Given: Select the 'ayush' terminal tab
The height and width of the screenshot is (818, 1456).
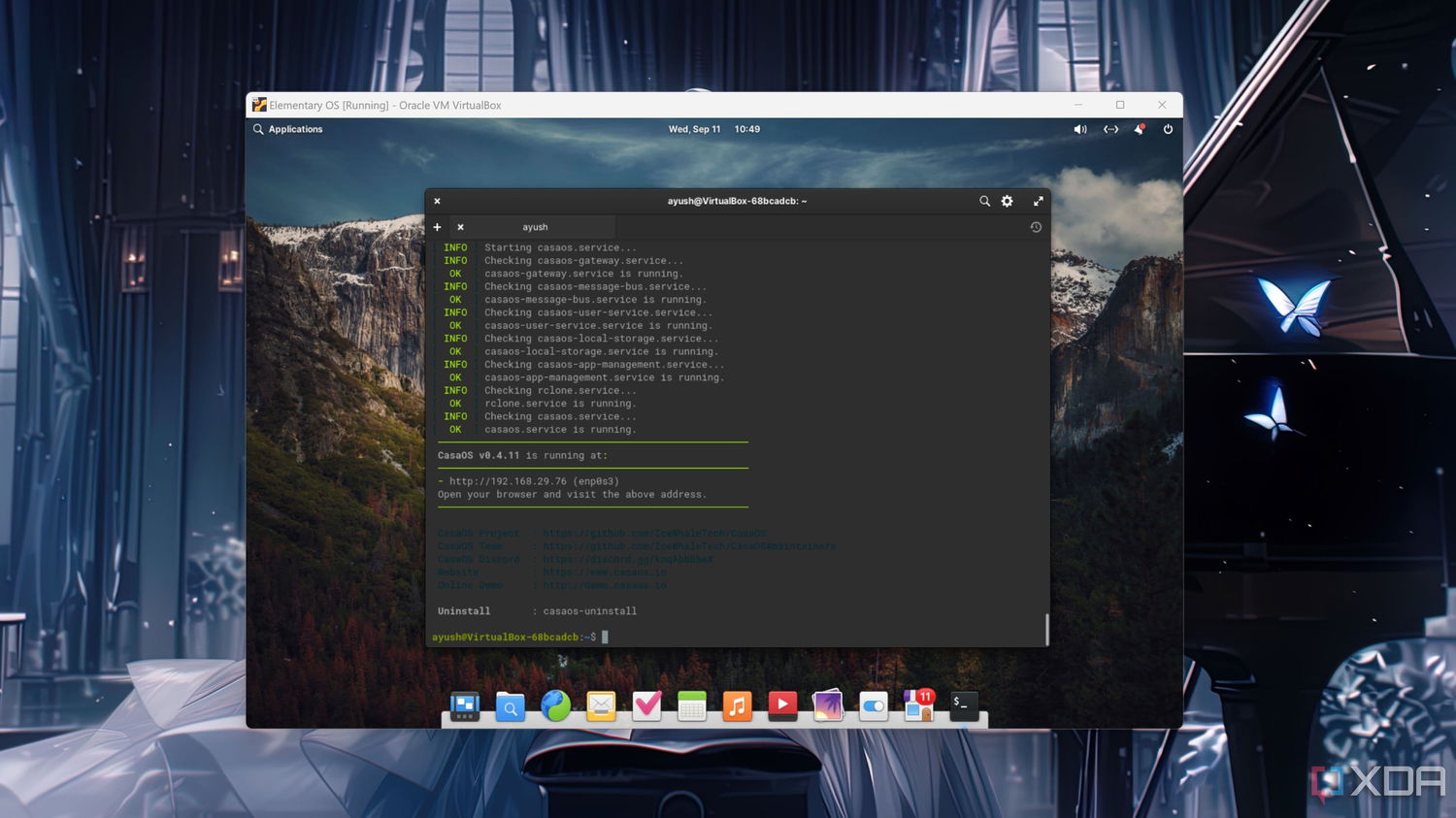Looking at the screenshot, I should (535, 227).
